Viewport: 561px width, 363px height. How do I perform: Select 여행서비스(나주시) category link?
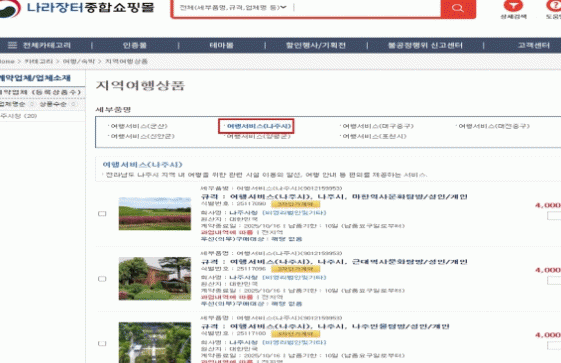click(259, 126)
